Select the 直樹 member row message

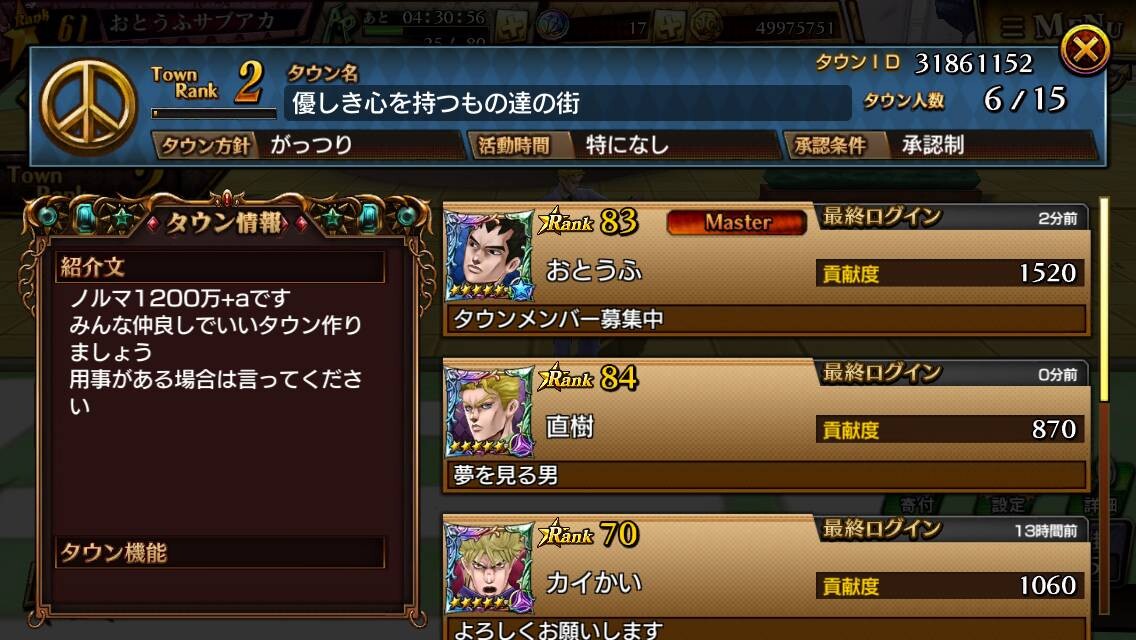click(x=766, y=475)
